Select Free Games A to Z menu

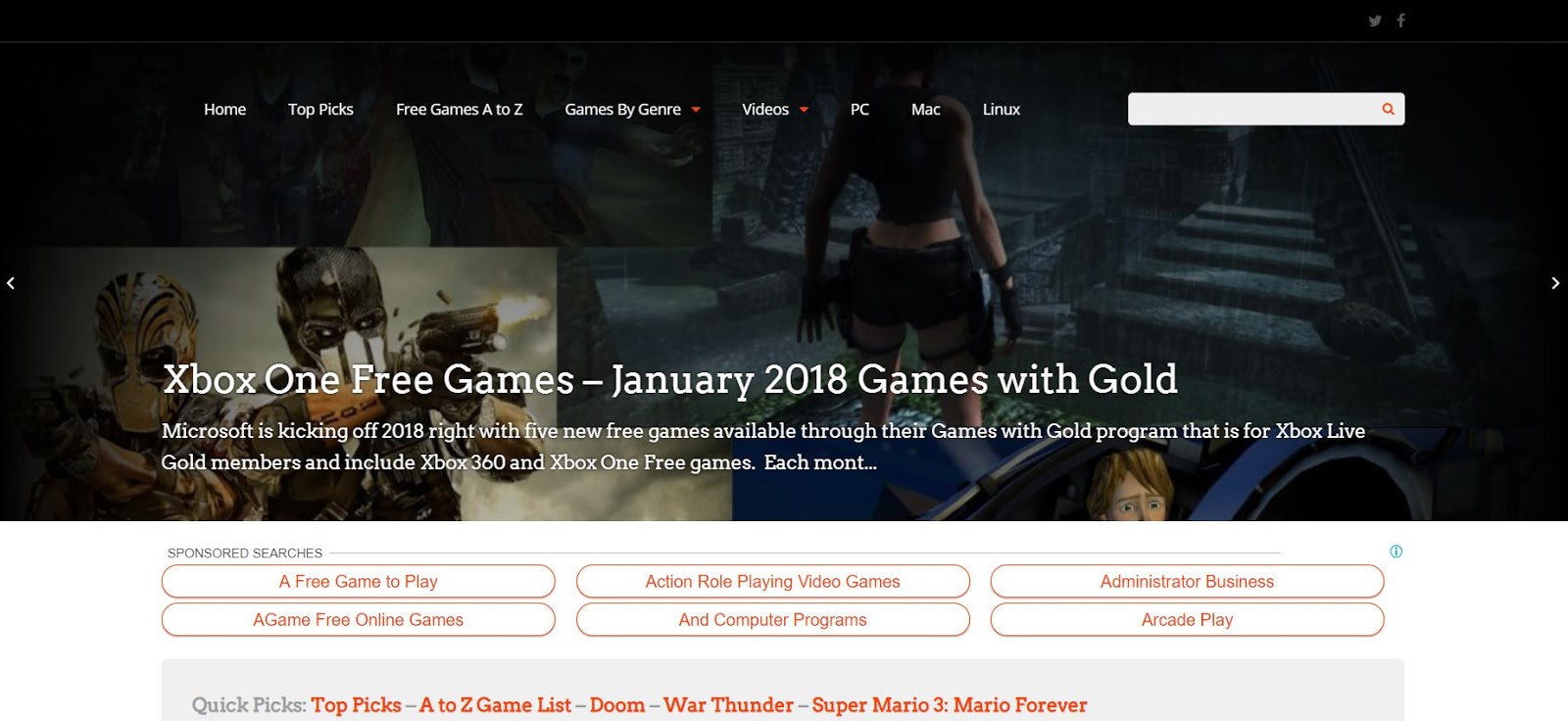coord(459,110)
